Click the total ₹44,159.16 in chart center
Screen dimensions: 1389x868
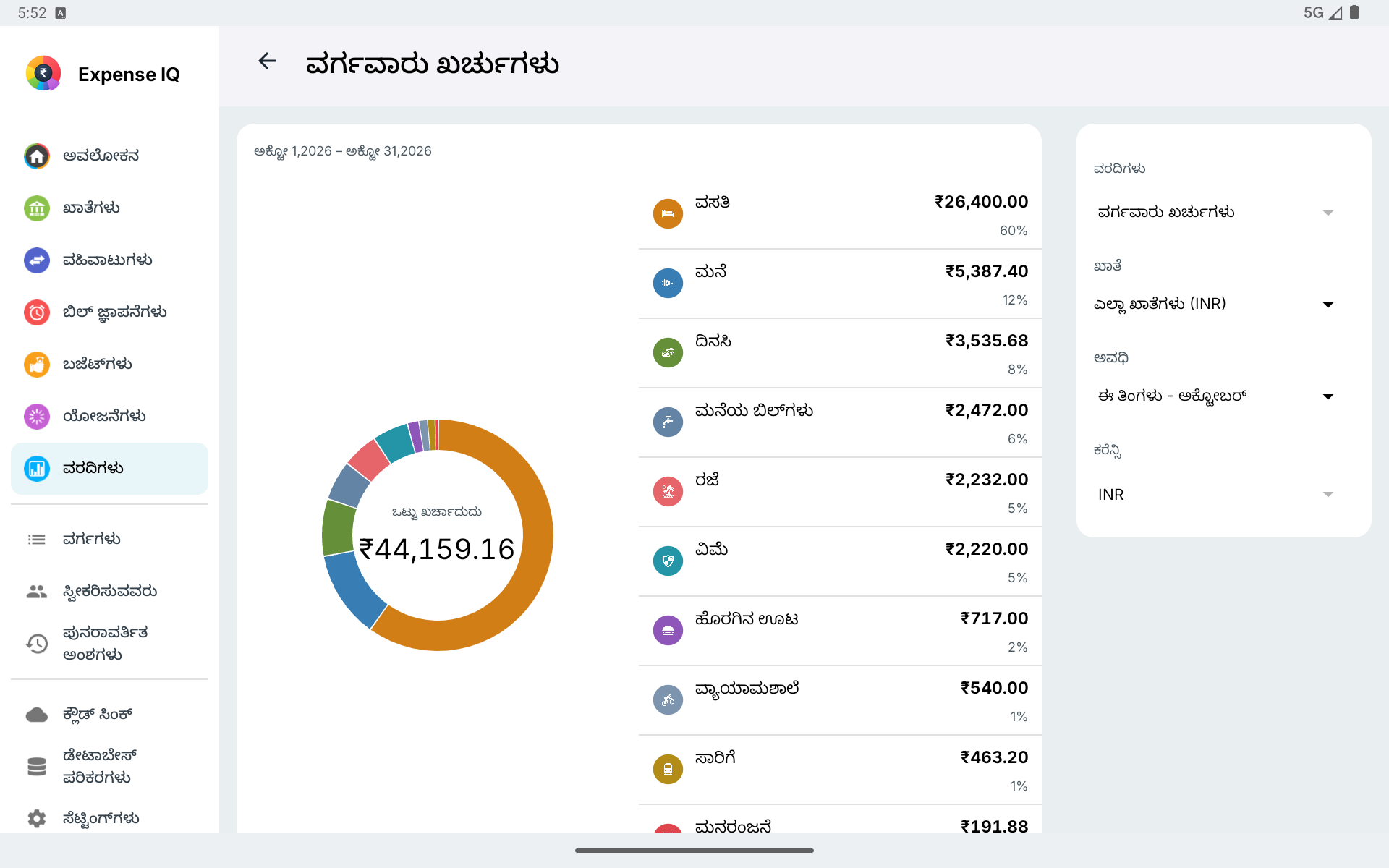click(437, 550)
